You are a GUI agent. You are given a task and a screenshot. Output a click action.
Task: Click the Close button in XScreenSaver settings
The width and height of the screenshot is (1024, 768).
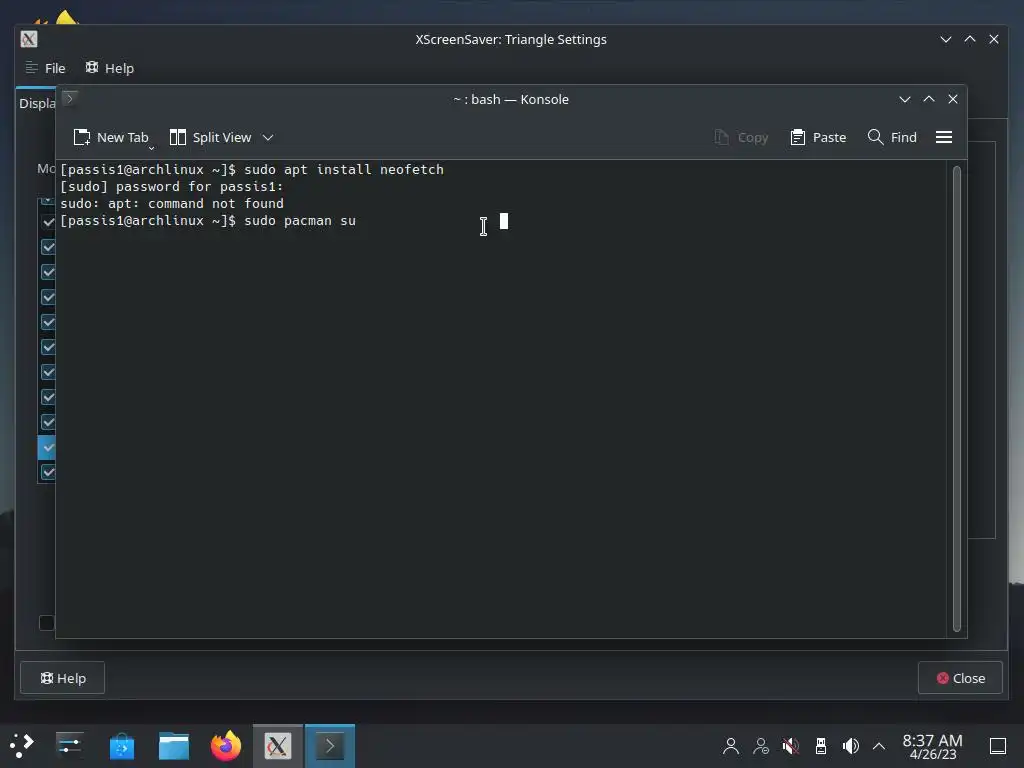(960, 678)
